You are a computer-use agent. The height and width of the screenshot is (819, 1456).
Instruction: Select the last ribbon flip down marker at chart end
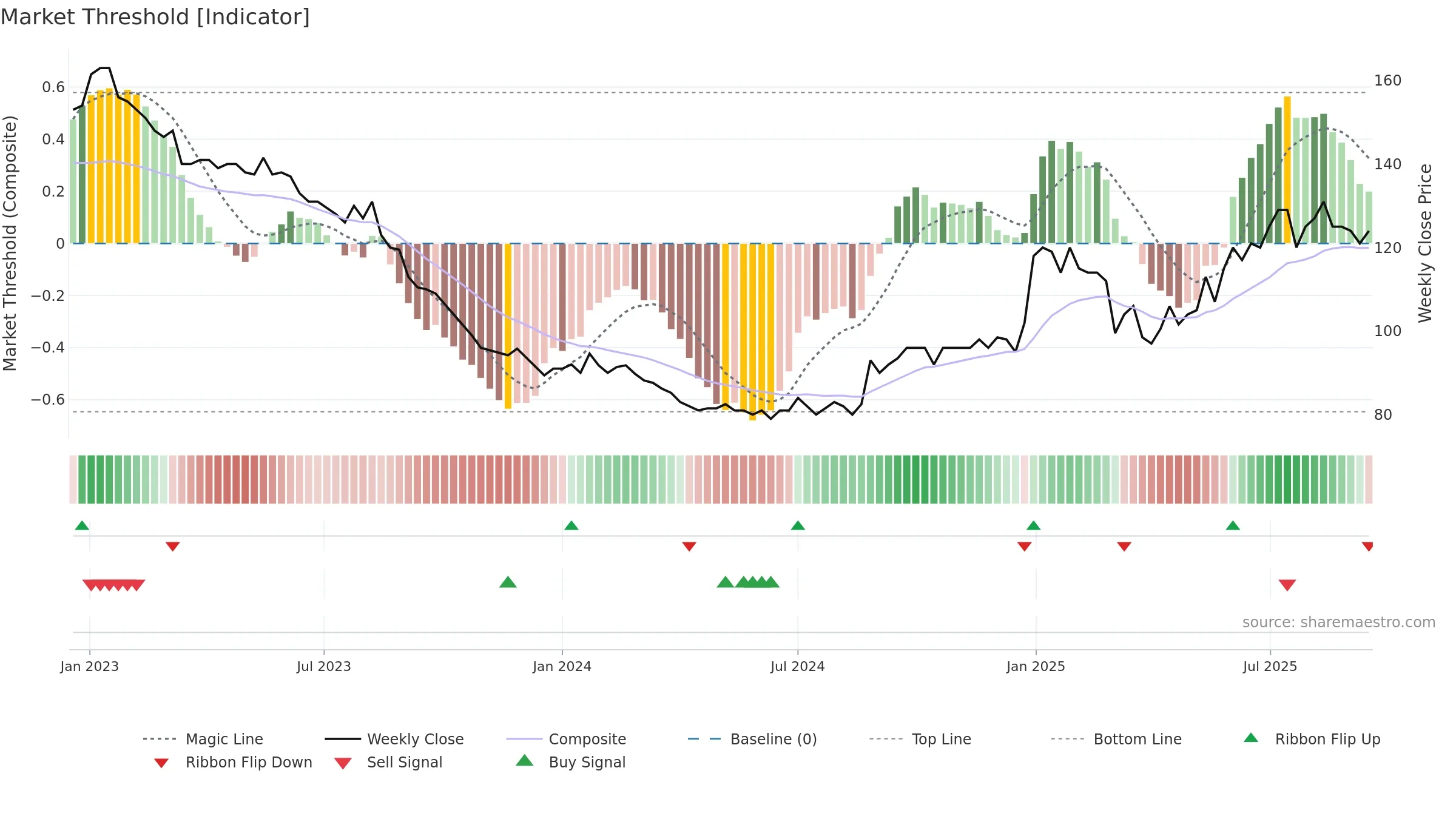1367,547
